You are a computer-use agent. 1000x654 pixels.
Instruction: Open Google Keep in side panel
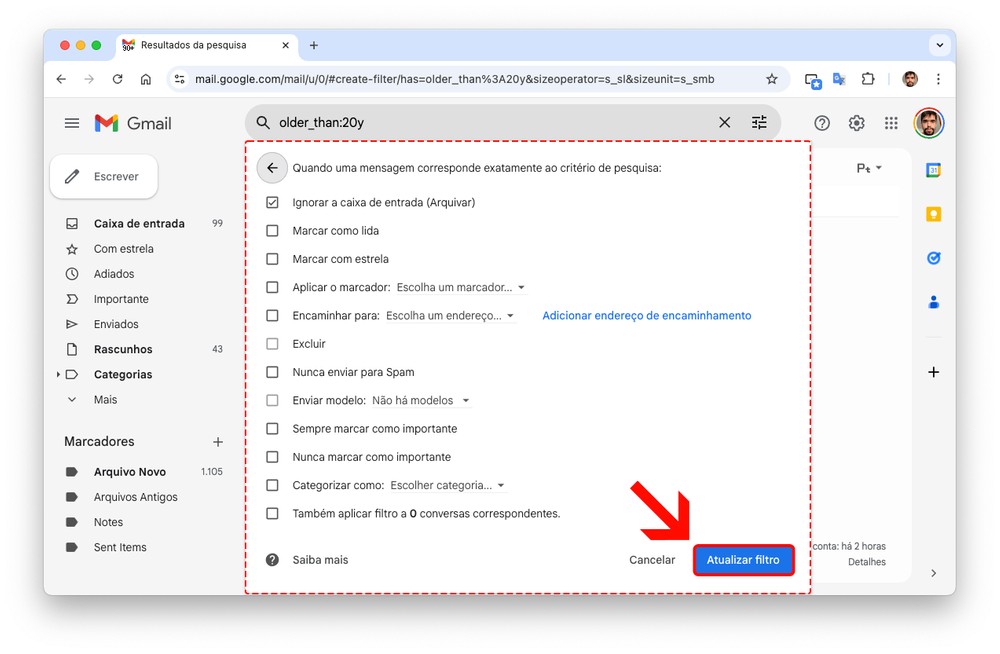pyautogui.click(x=933, y=214)
